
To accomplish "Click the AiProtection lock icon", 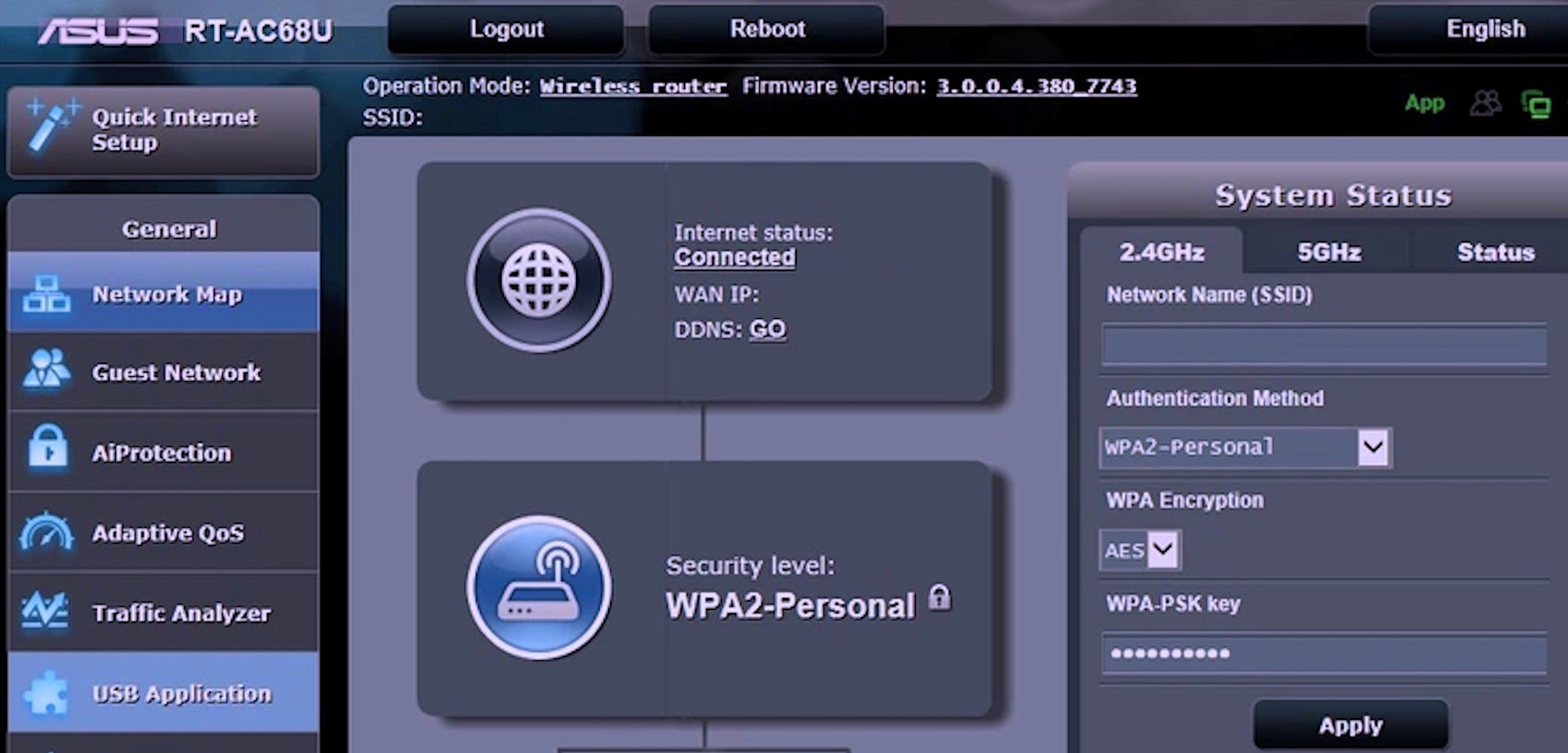I will click(47, 449).
